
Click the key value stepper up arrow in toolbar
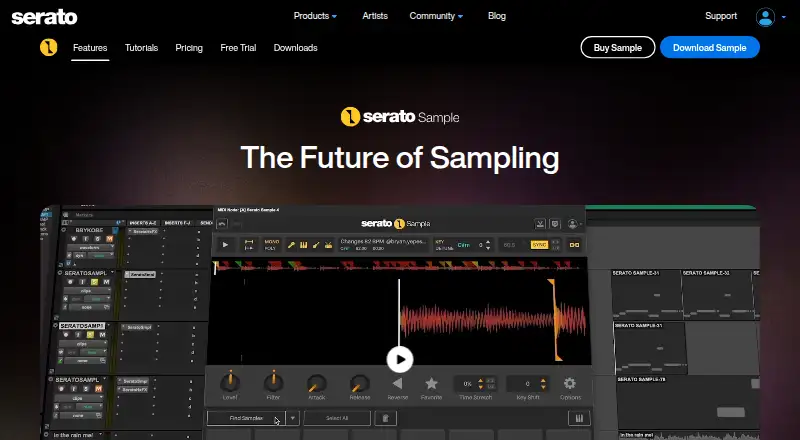coord(488,242)
